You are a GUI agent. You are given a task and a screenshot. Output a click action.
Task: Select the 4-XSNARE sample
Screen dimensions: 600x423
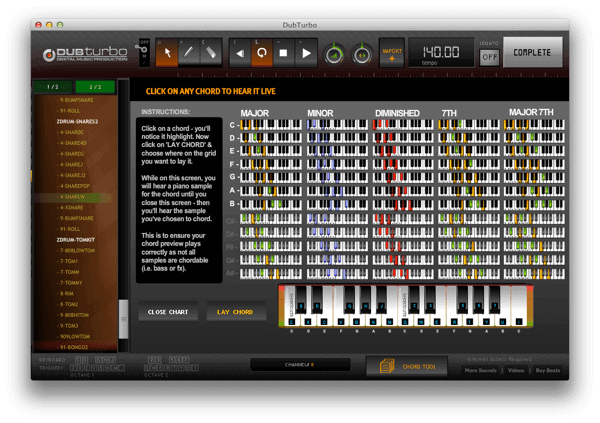[71, 207]
